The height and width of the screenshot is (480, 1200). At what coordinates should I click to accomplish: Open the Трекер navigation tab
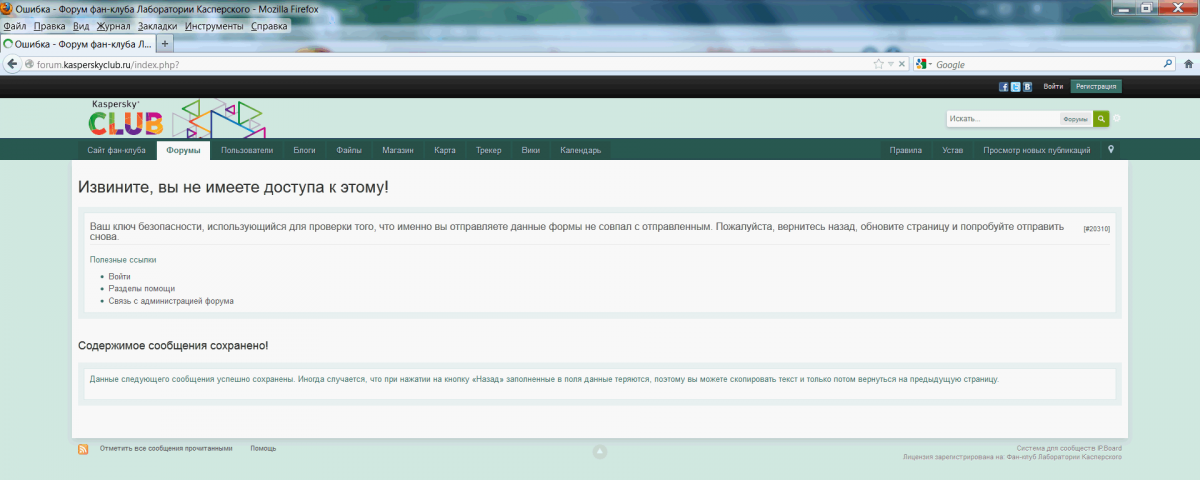coord(489,150)
